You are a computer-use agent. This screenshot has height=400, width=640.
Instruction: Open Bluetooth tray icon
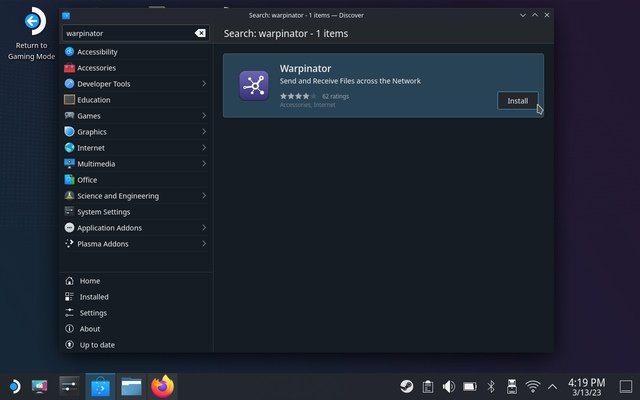[491, 386]
